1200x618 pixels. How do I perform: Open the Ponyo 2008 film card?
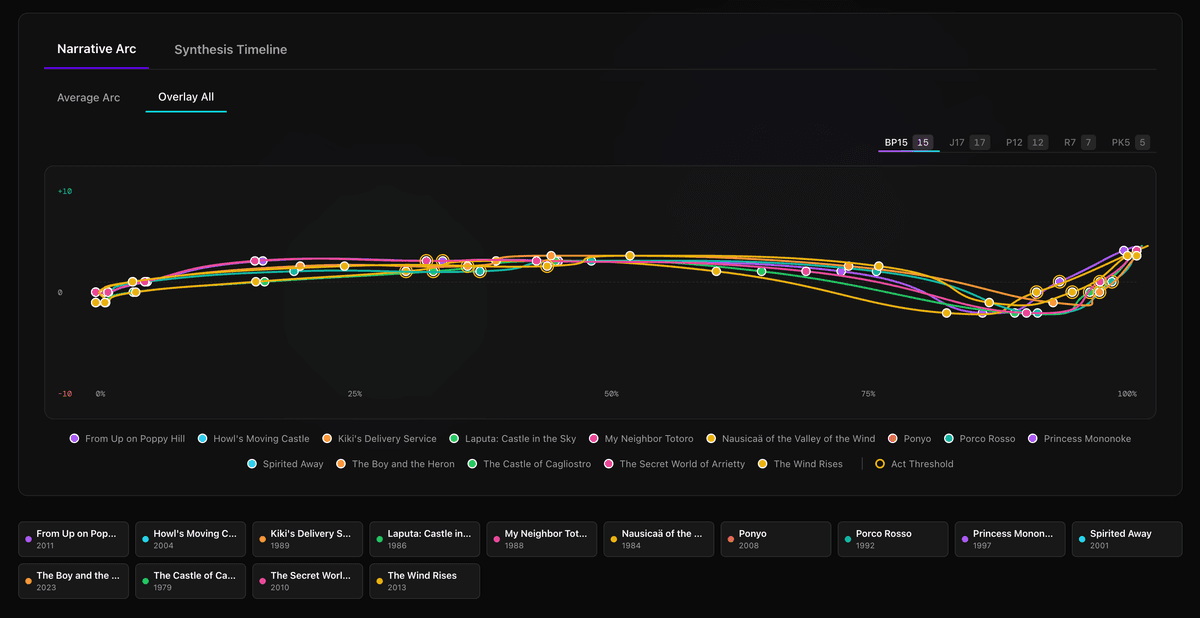[775, 539]
